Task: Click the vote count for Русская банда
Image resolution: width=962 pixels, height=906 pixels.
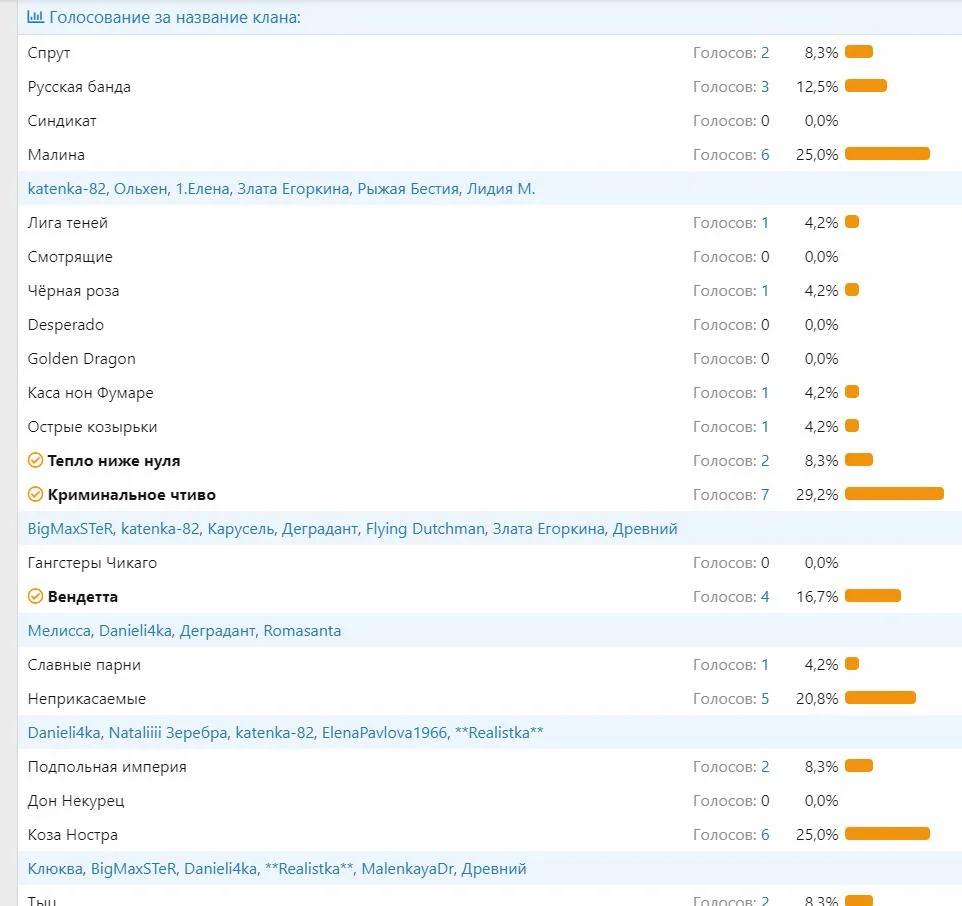Action: pos(765,87)
